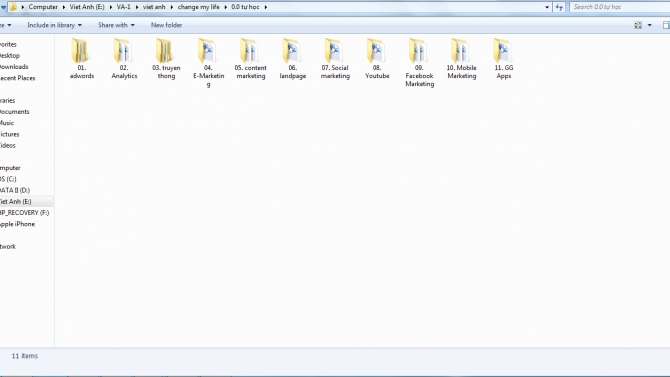
Task: Expand the arrow after VA-1 breadcrumb
Action: point(137,7)
